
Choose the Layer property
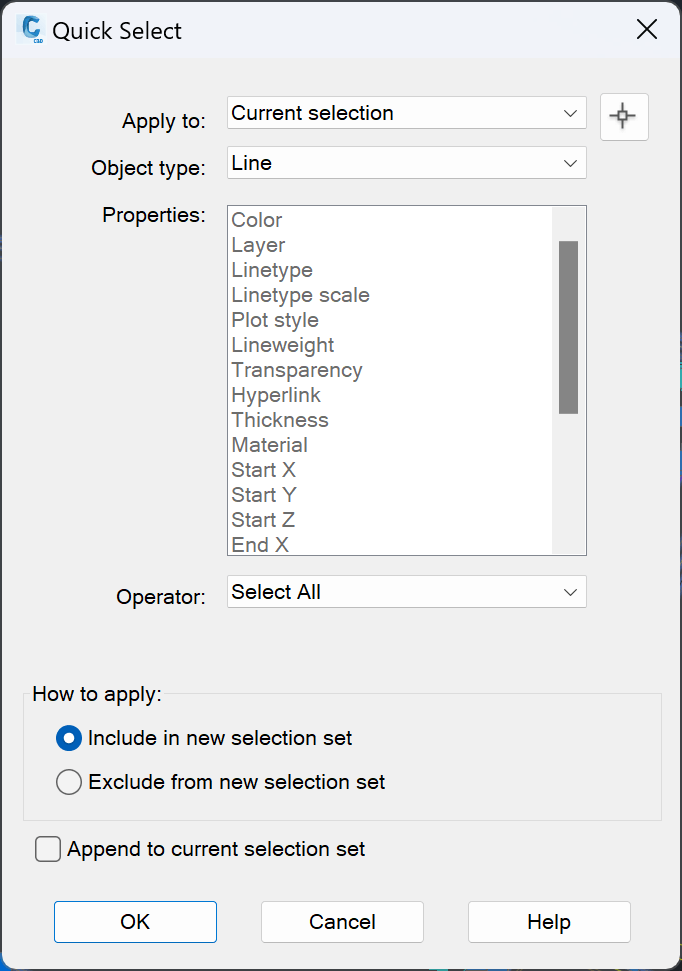click(258, 245)
